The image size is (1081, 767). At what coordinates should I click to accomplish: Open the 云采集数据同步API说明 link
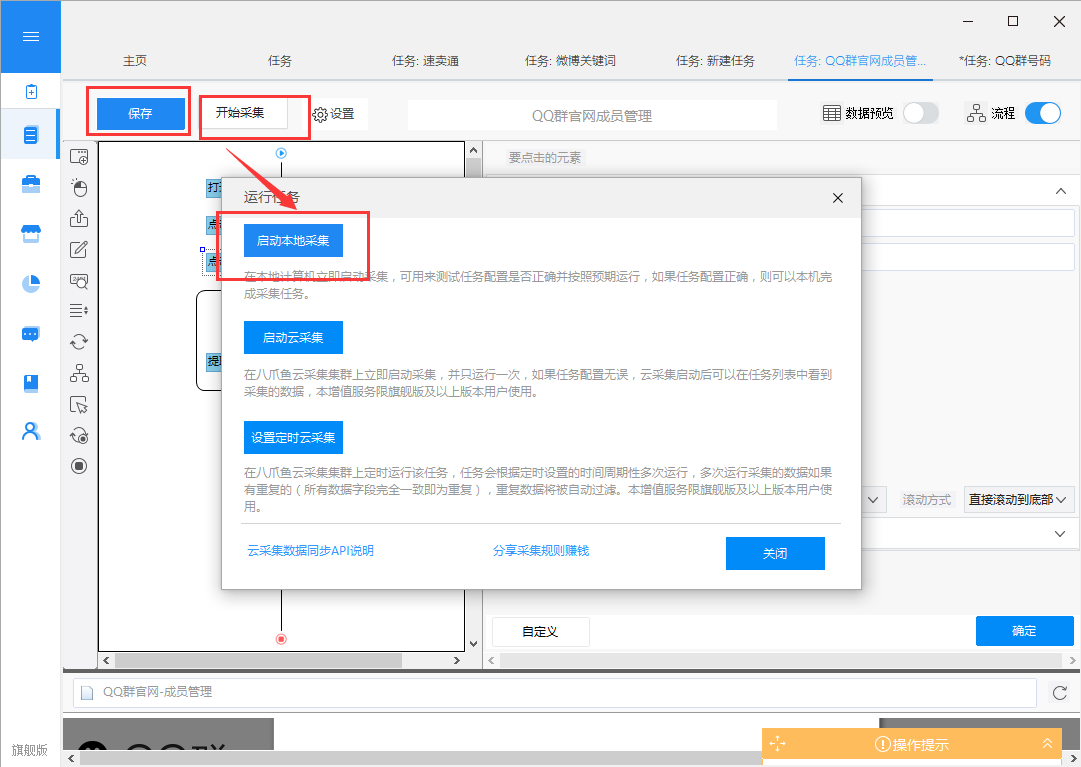coord(310,551)
